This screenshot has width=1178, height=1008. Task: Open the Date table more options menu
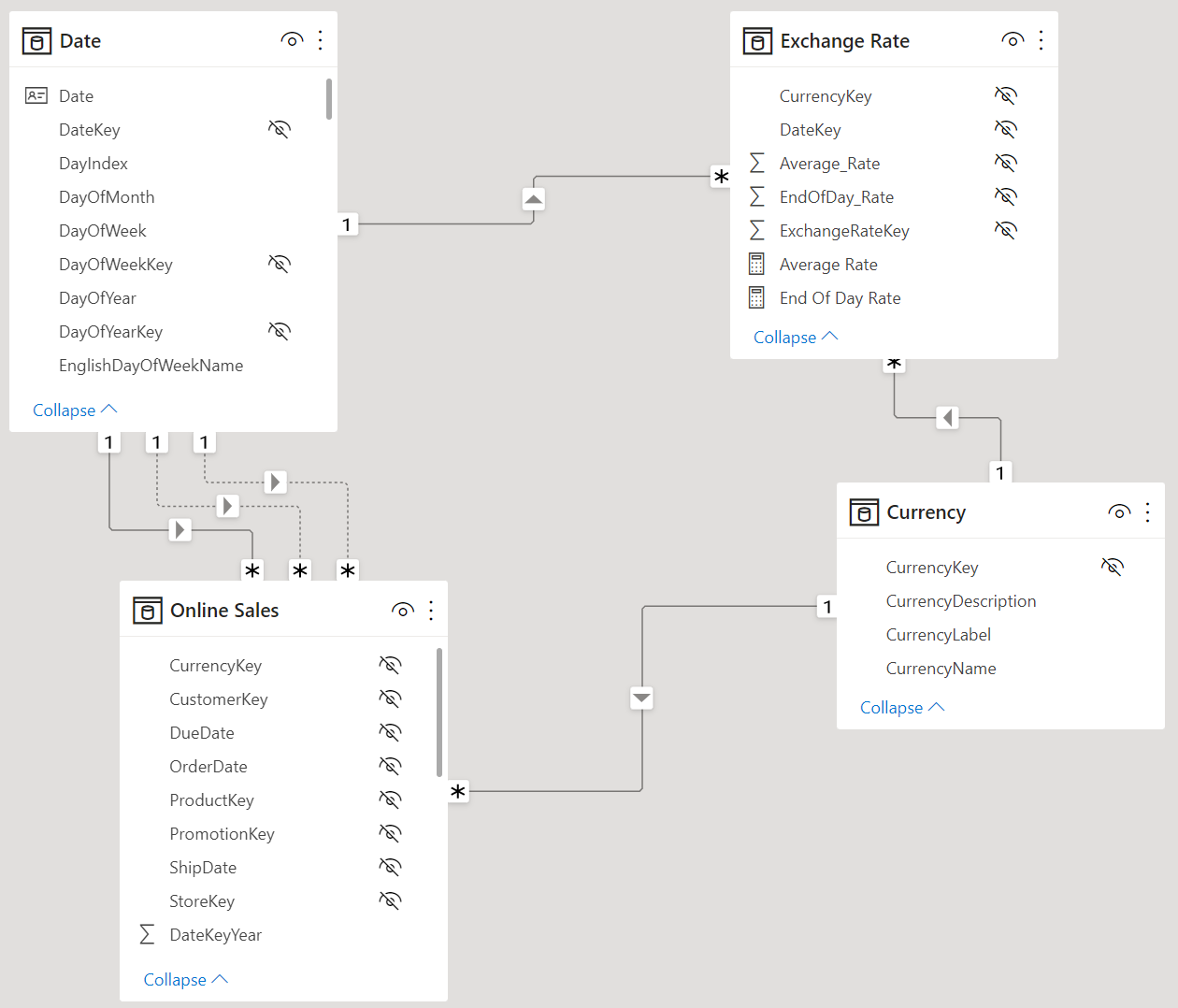pyautogui.click(x=320, y=40)
